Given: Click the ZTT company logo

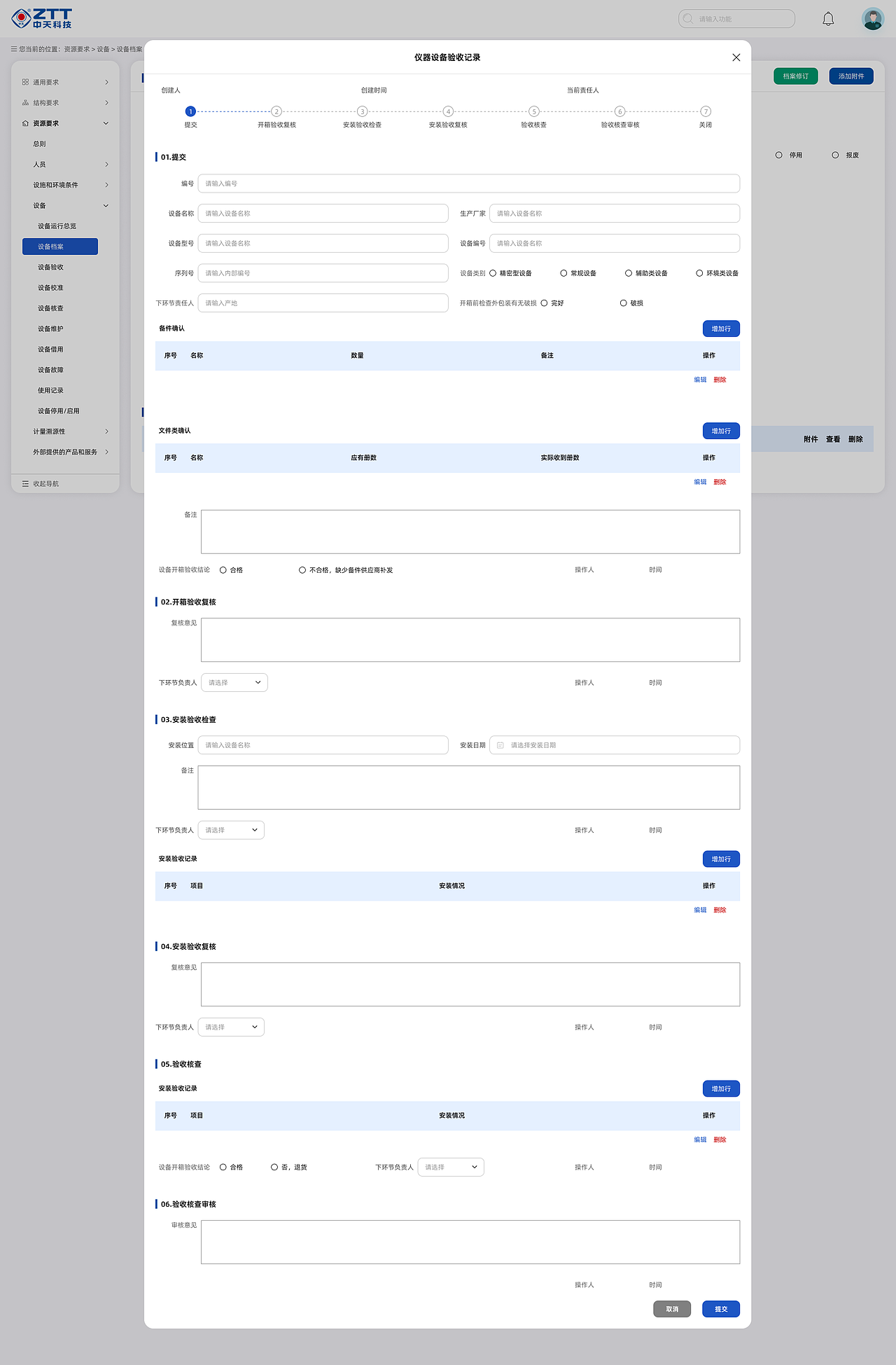Looking at the screenshot, I should pos(42,19).
